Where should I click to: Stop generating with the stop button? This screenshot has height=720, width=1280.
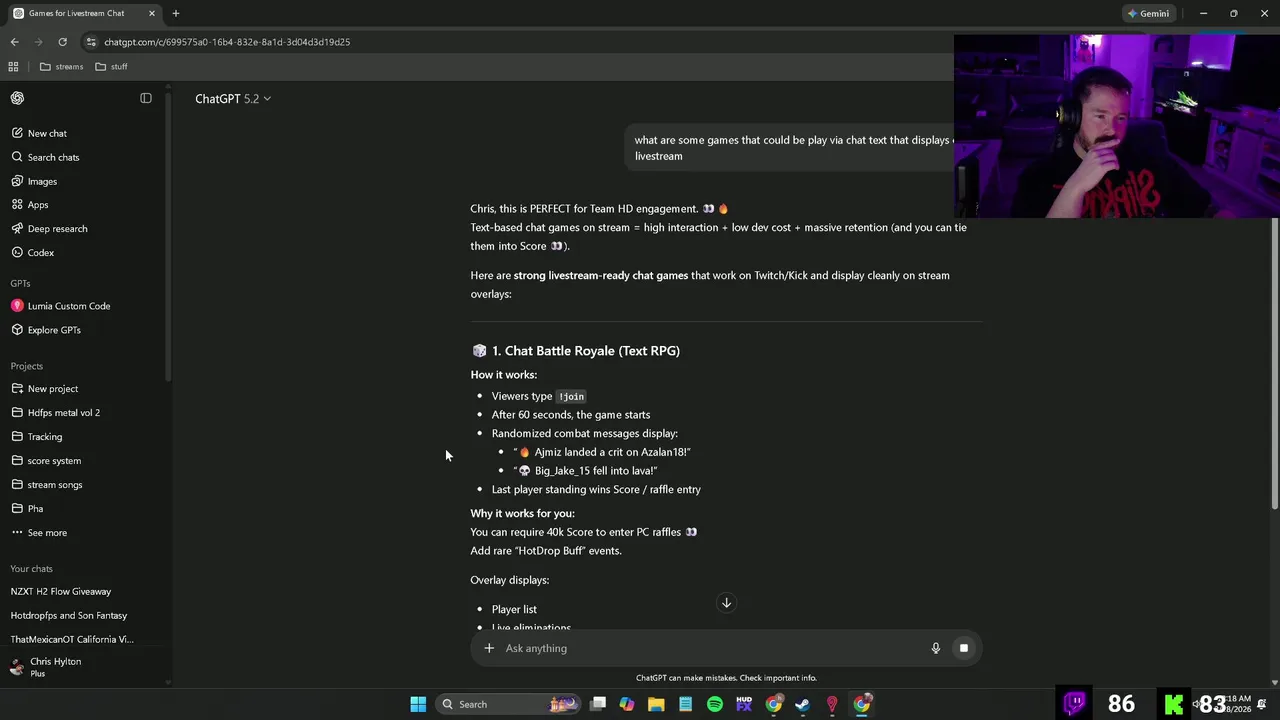964,648
